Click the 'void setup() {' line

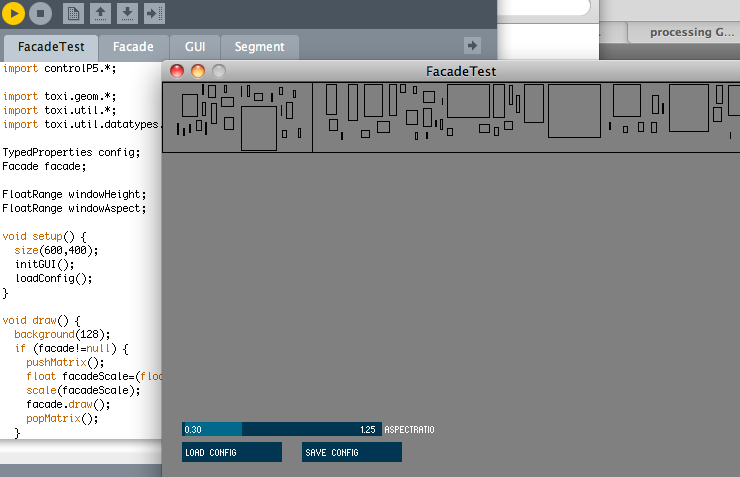click(x=44, y=236)
